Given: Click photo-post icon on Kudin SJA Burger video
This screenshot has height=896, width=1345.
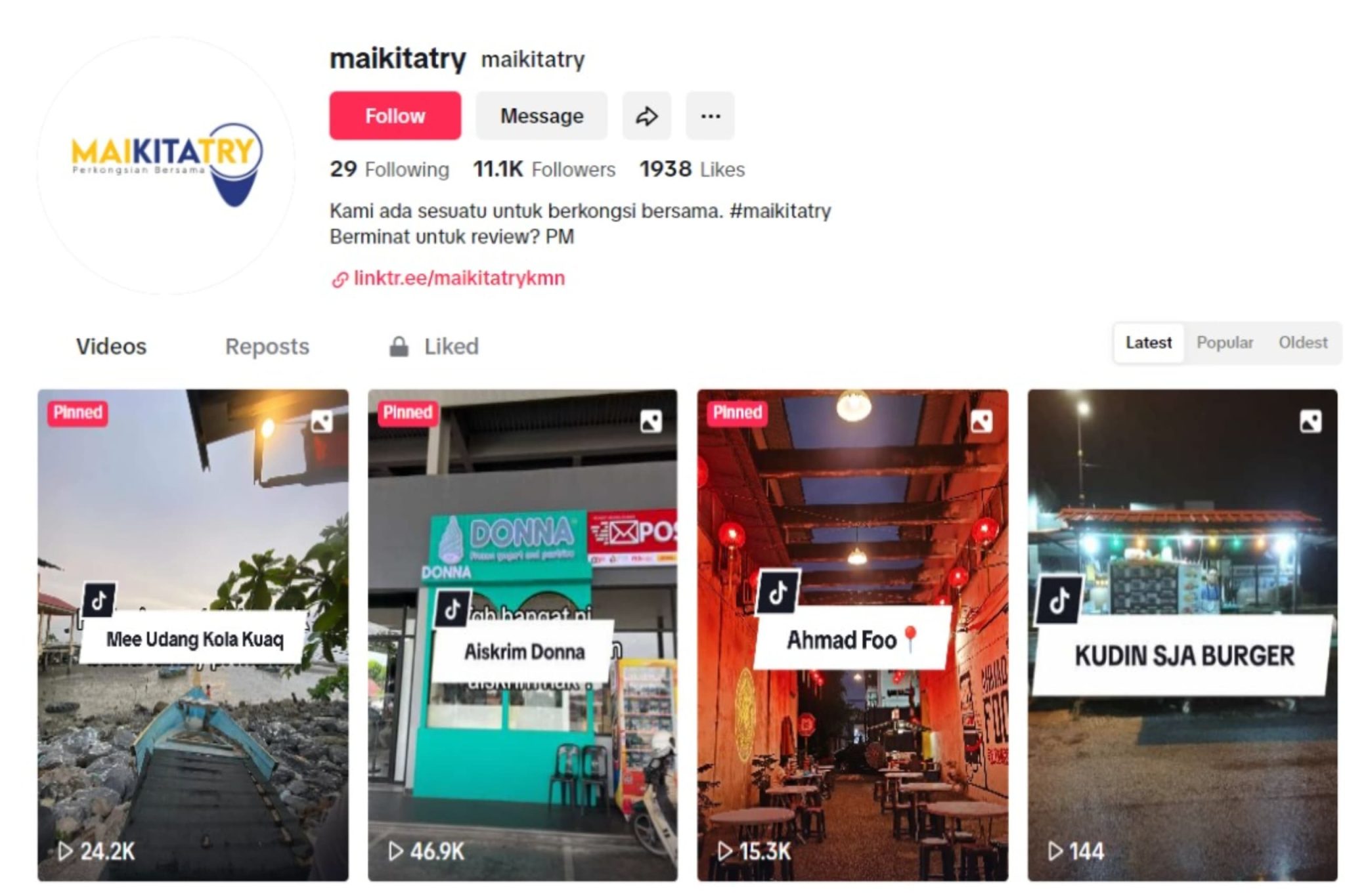Looking at the screenshot, I should click(1310, 421).
